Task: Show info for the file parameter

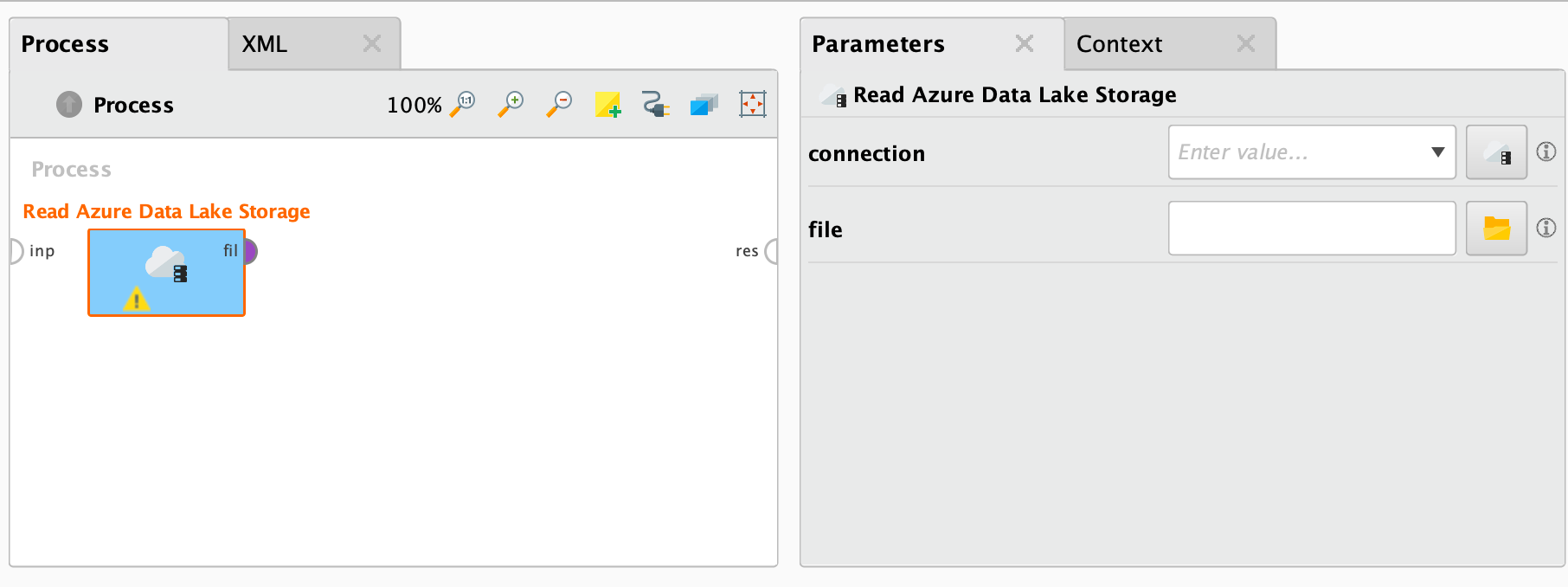Action: coord(1546,228)
